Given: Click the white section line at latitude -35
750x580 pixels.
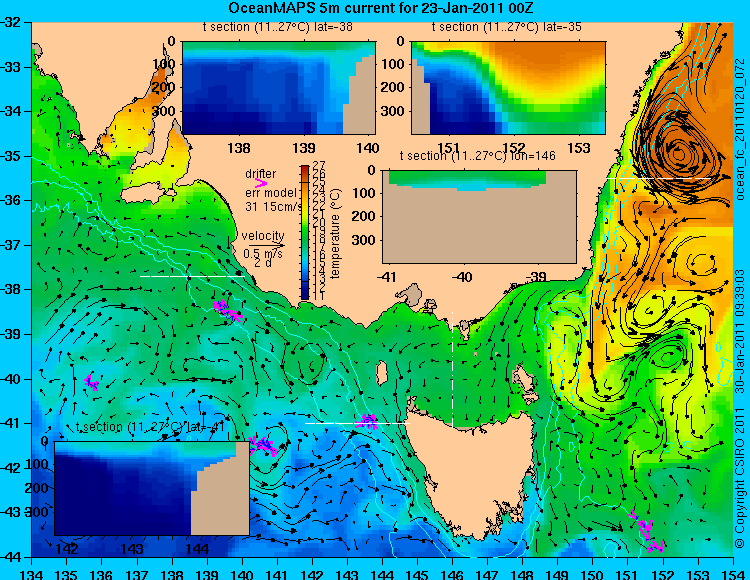Looking at the screenshot, I should [659, 178].
